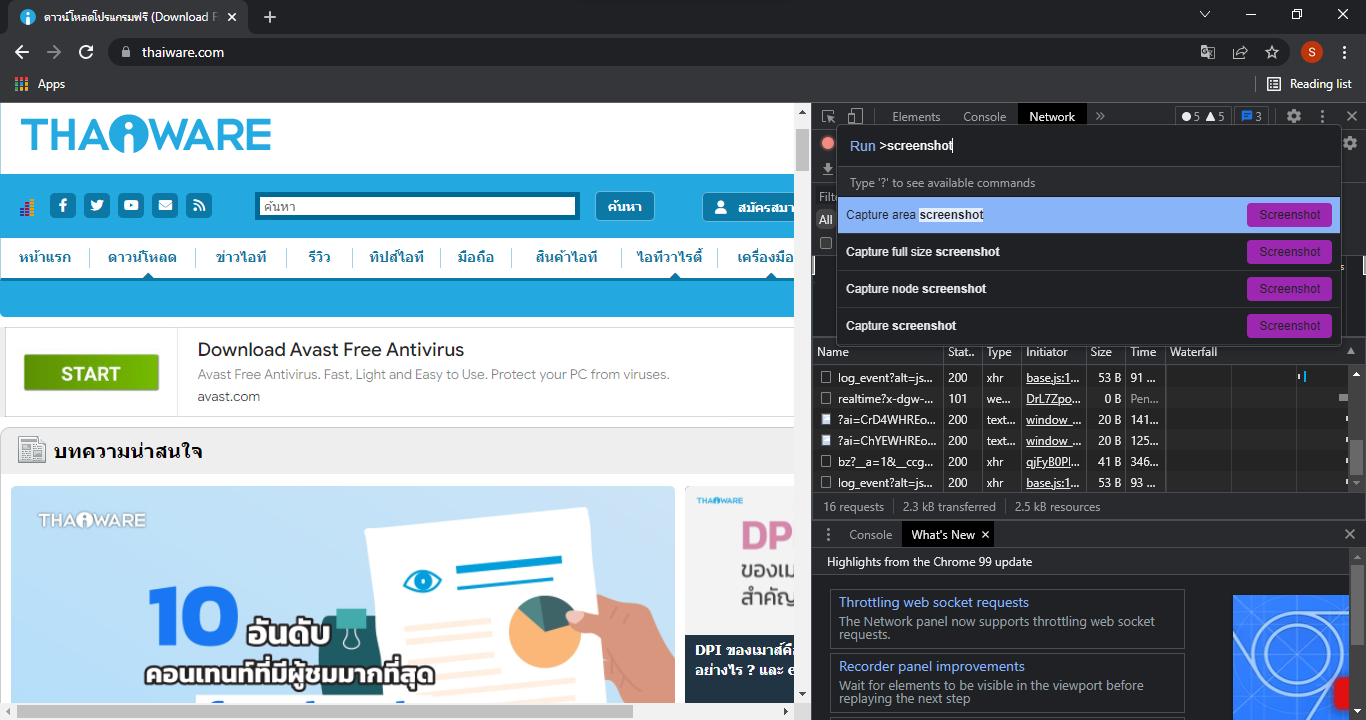Choose Capture node screenshot command
The width and height of the screenshot is (1366, 720).
pos(1089,289)
